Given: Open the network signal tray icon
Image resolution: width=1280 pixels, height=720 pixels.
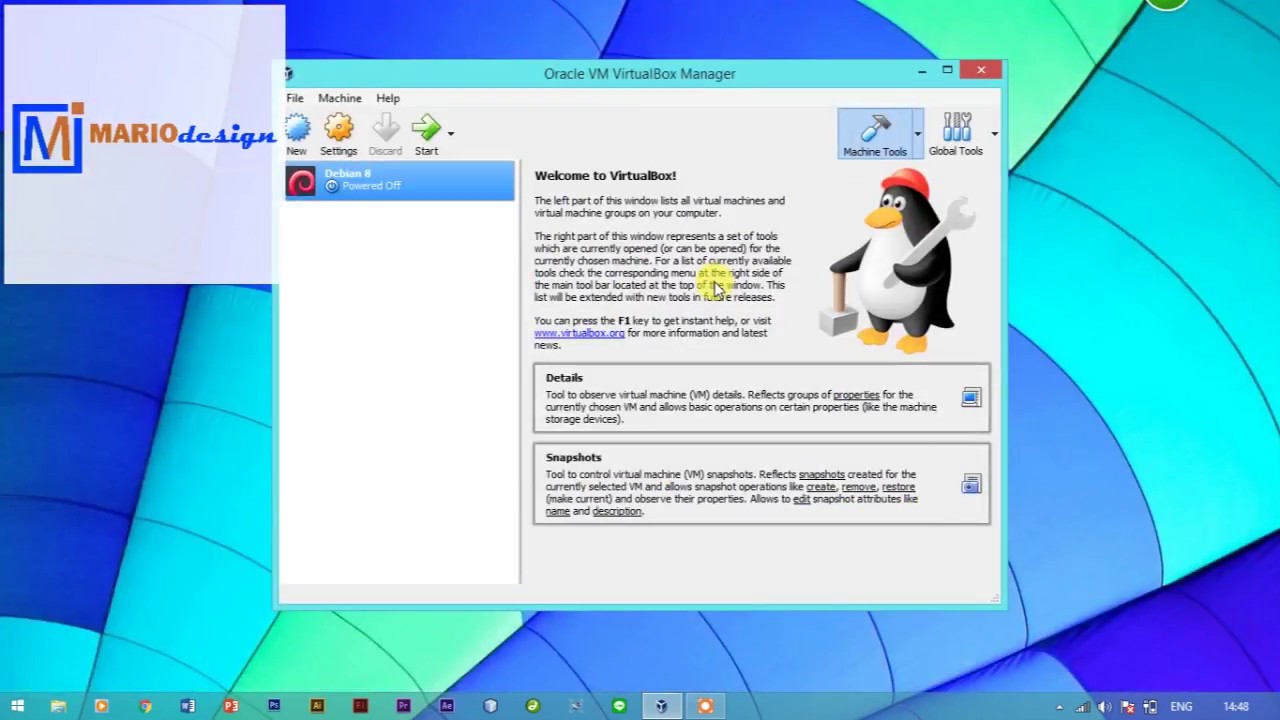Looking at the screenshot, I should click(x=1083, y=707).
